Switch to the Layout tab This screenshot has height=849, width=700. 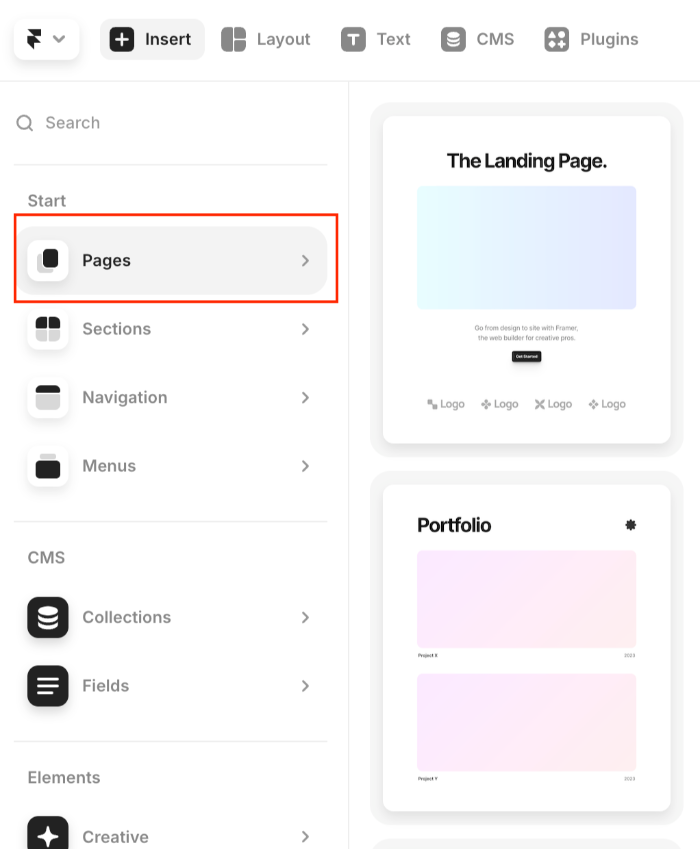(265, 39)
